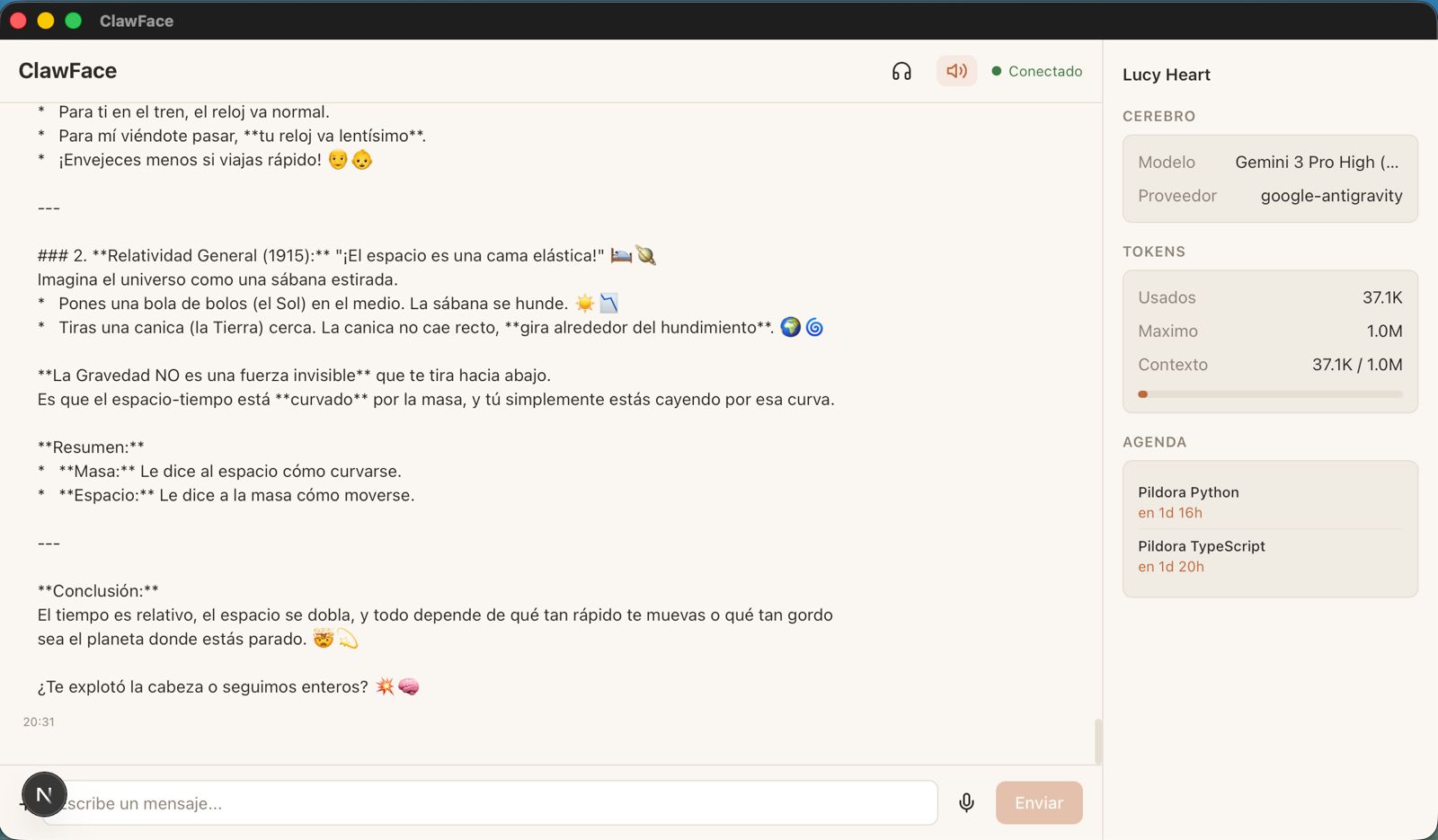Click the Gemini 3 Pro High model value
This screenshot has width=1438, height=840.
tap(1317, 162)
